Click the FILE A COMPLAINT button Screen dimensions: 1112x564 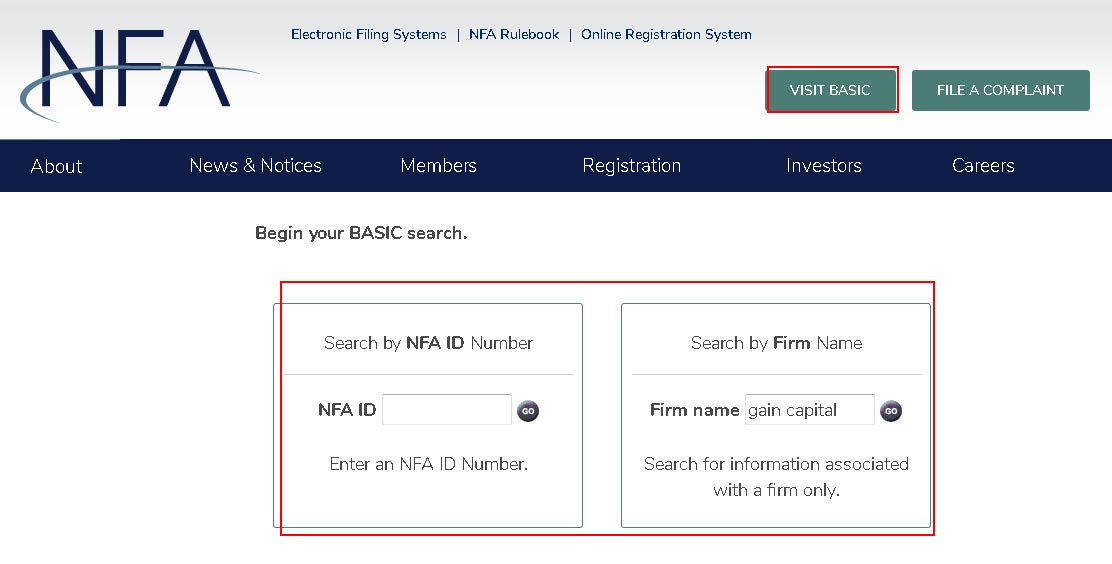click(x=1001, y=90)
